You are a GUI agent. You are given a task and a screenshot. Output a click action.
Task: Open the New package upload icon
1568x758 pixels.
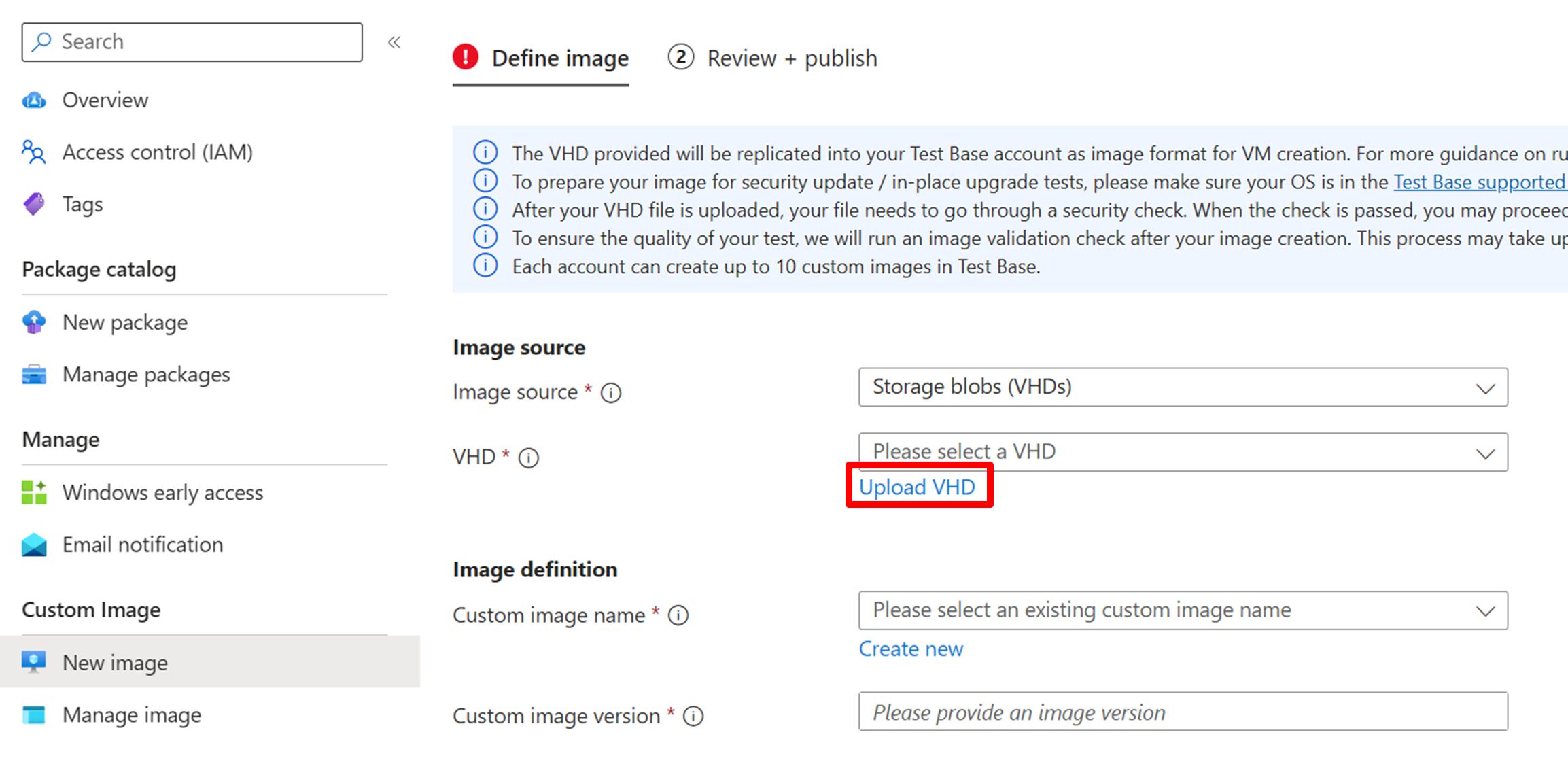(34, 322)
